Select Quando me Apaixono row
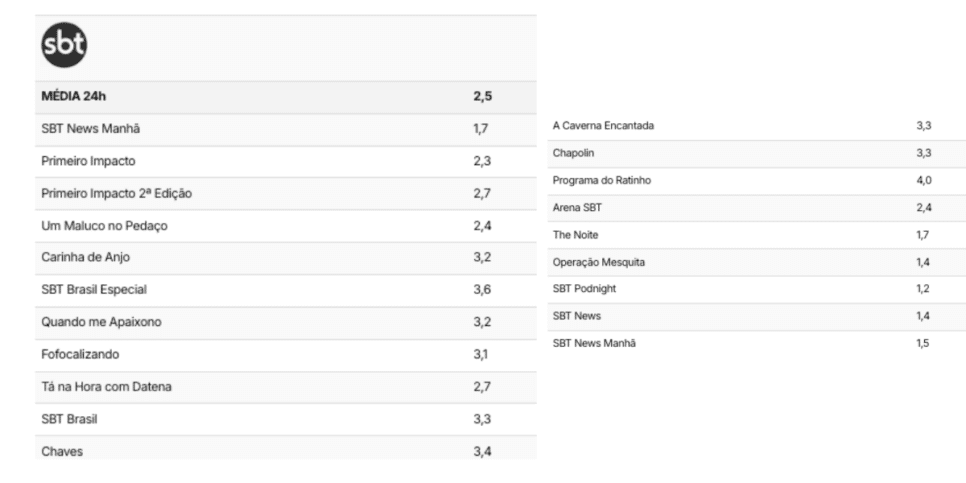Screen dimensions: 966x483 click(x=286, y=323)
